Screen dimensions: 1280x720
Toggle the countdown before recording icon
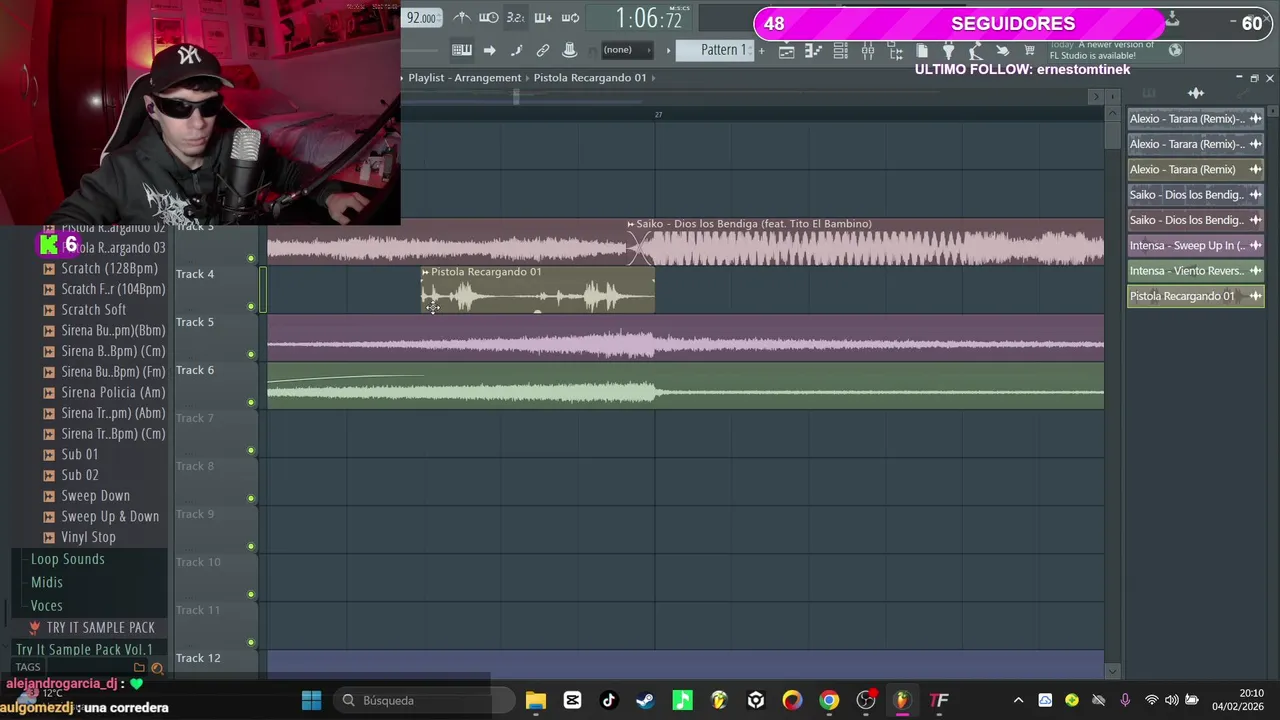(515, 17)
